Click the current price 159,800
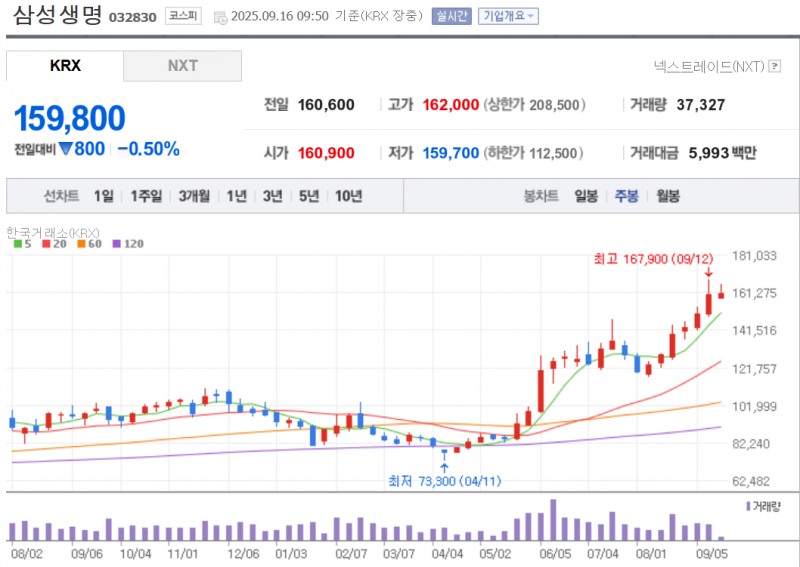The width and height of the screenshot is (800, 567). click(x=69, y=118)
